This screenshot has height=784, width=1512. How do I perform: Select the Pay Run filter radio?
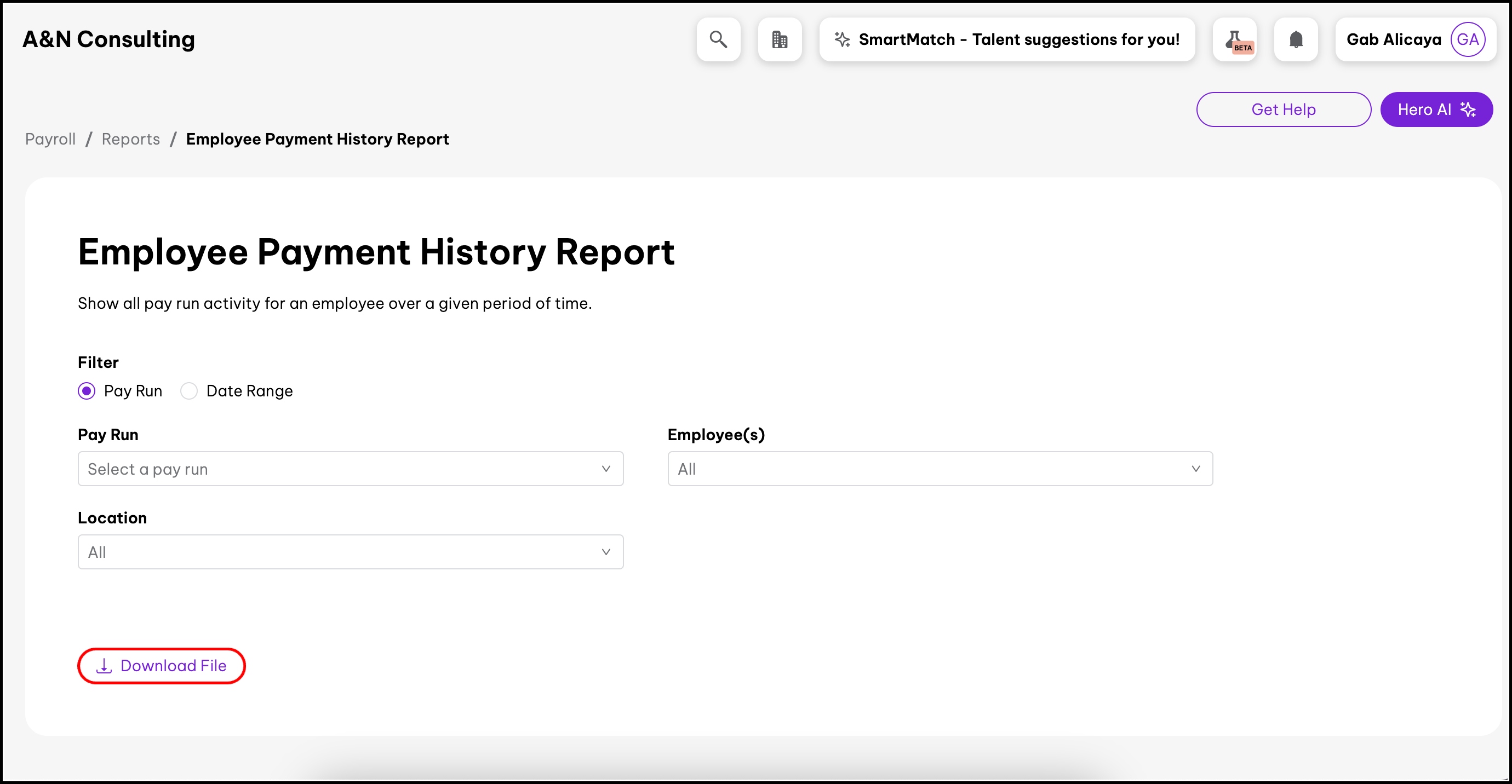coord(87,391)
